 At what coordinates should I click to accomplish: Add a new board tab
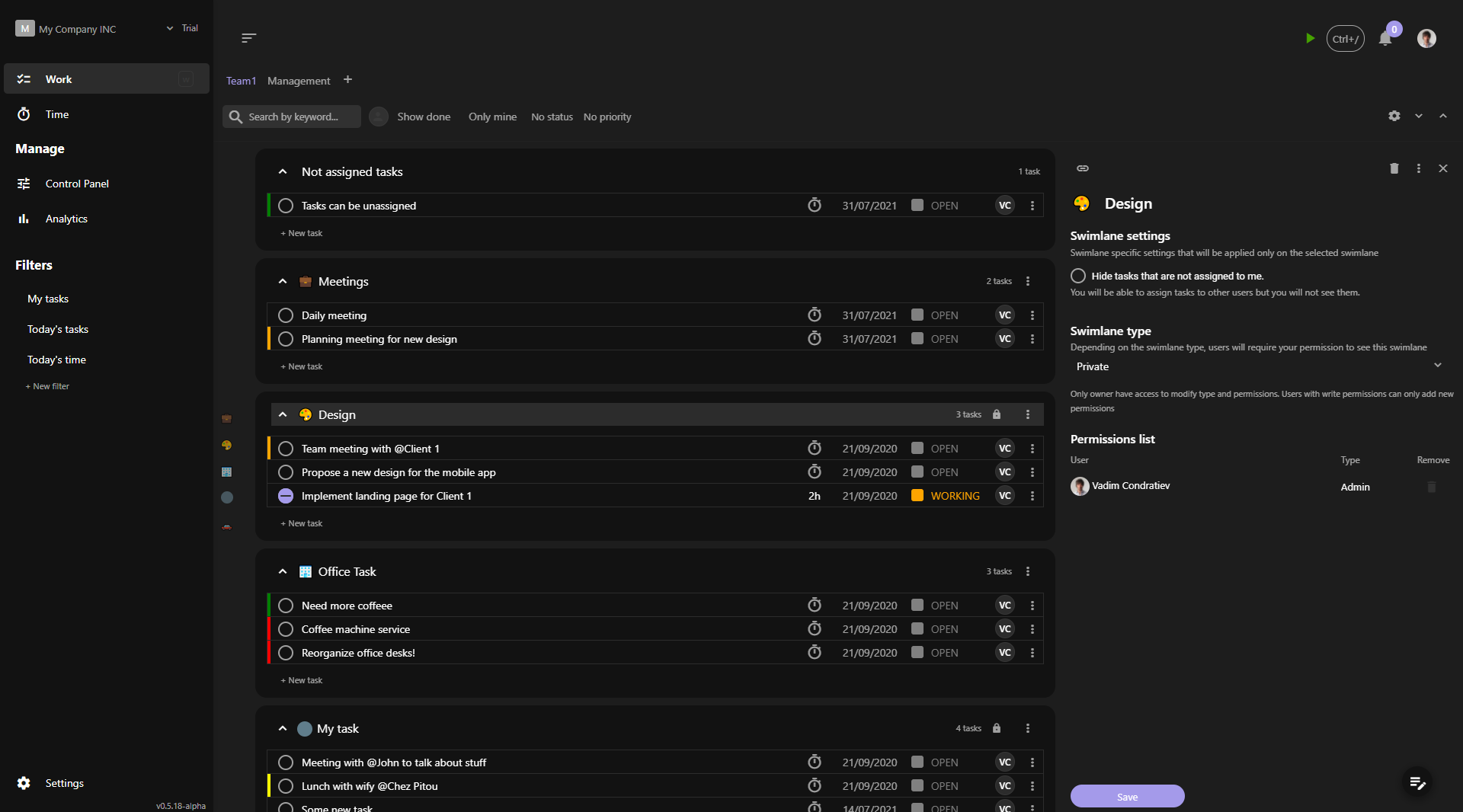[347, 79]
